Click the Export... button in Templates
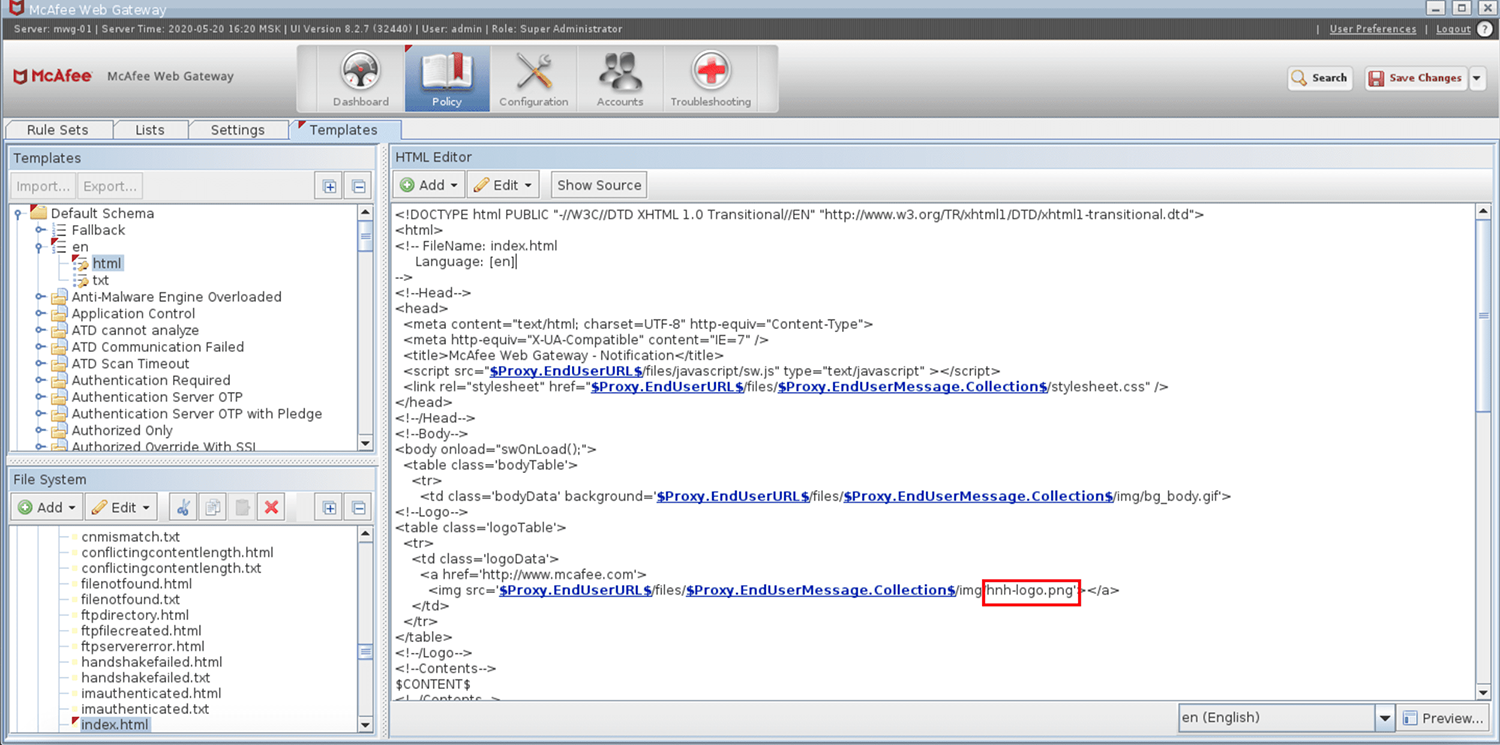This screenshot has width=1500, height=745. [110, 186]
